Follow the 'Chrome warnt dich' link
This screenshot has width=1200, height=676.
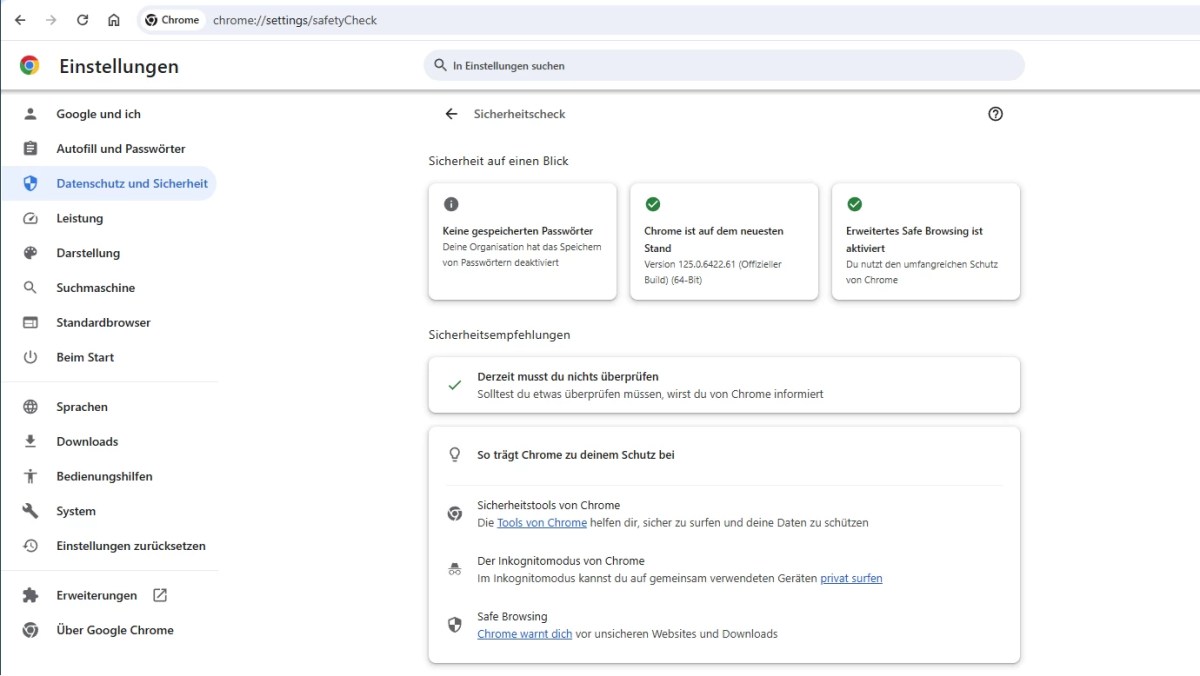point(525,634)
